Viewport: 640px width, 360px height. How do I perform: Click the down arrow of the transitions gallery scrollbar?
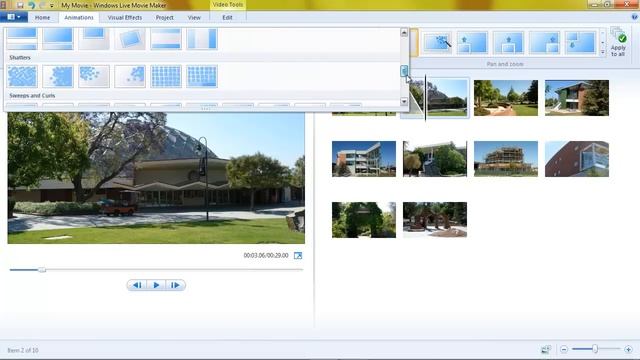pos(404,101)
